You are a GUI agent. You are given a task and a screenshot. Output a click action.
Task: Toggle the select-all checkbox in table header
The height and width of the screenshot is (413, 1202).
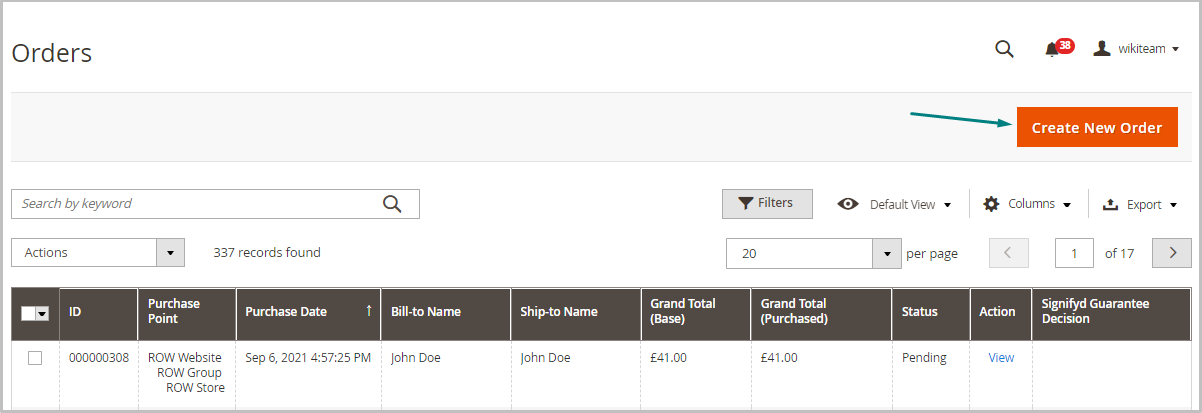pos(29,312)
